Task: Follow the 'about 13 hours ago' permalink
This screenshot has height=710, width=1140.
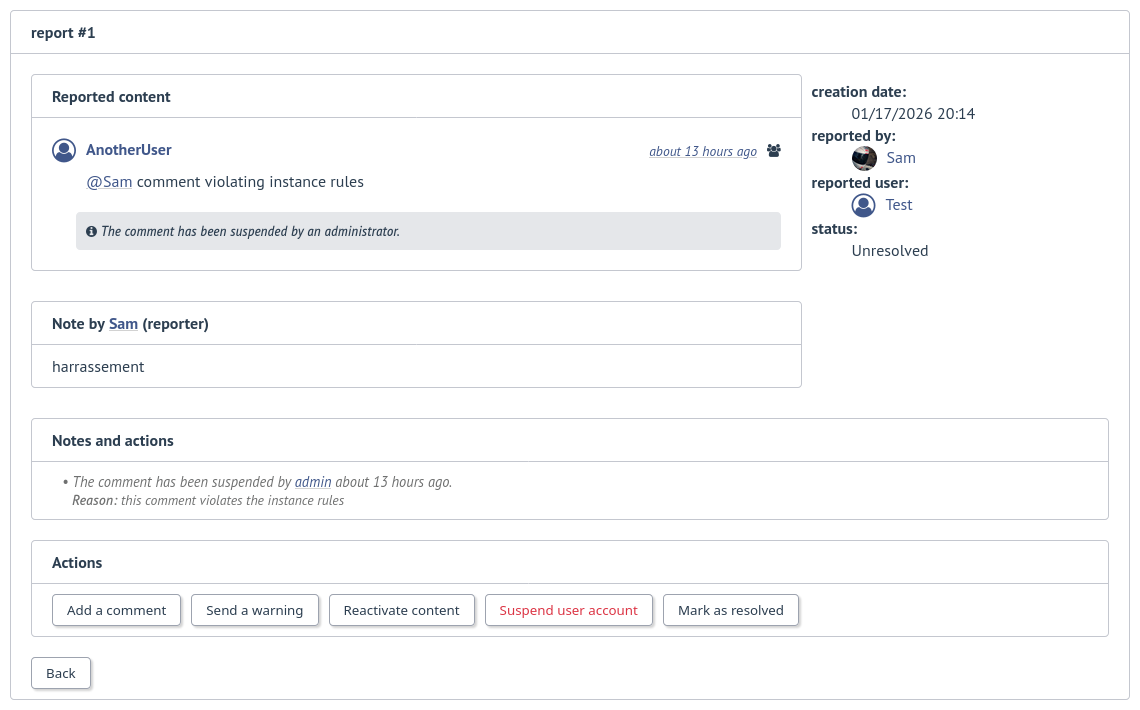Action: [x=703, y=151]
